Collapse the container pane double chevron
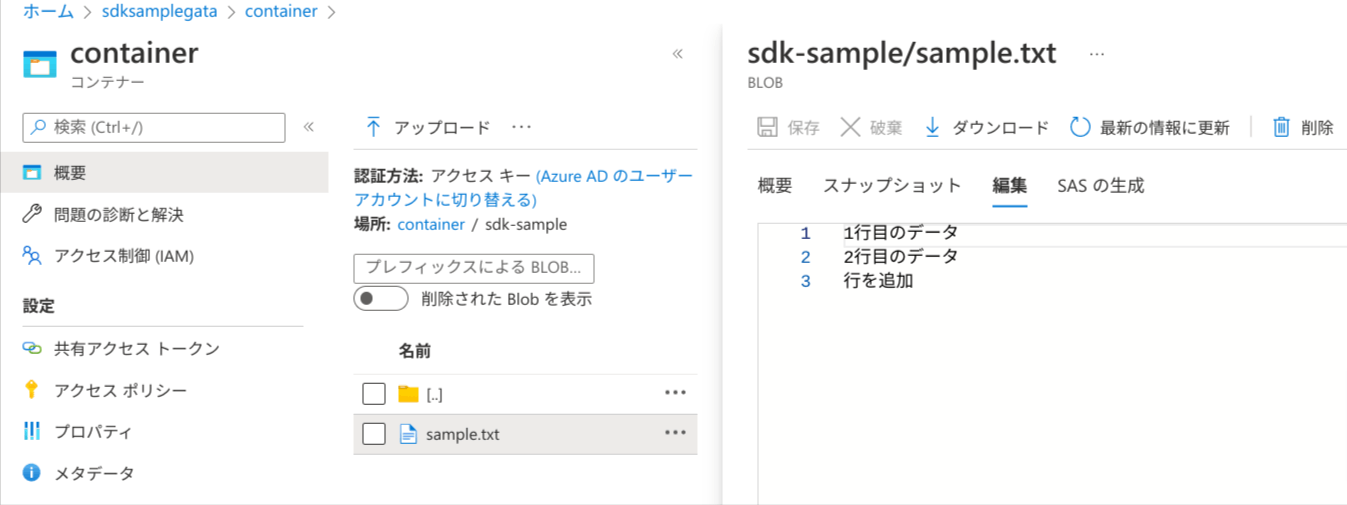This screenshot has height=505, width=1347. click(677, 54)
